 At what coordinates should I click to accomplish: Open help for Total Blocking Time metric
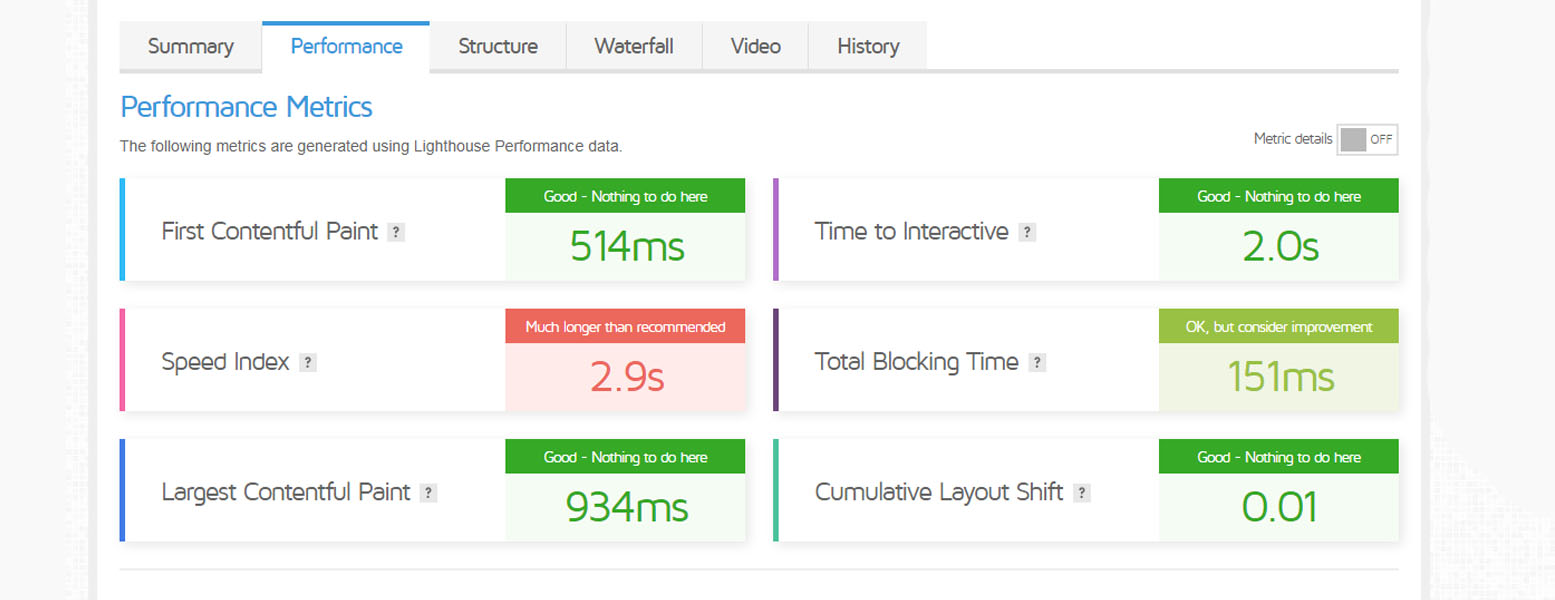1037,362
